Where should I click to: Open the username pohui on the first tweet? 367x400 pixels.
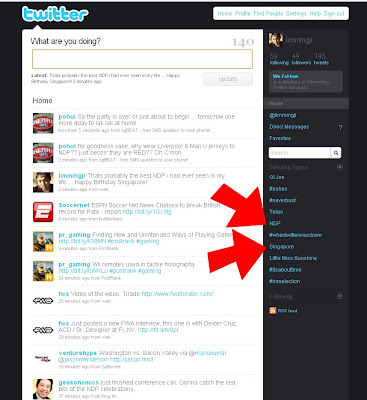[67, 117]
